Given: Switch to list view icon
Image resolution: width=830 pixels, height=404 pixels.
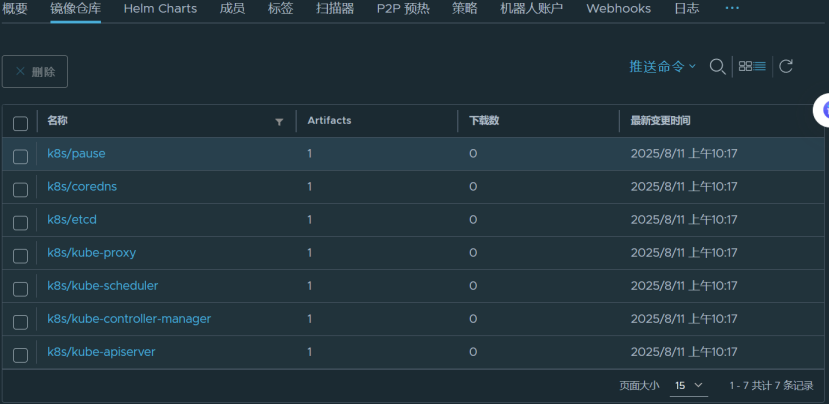Looking at the screenshot, I should pos(760,66).
